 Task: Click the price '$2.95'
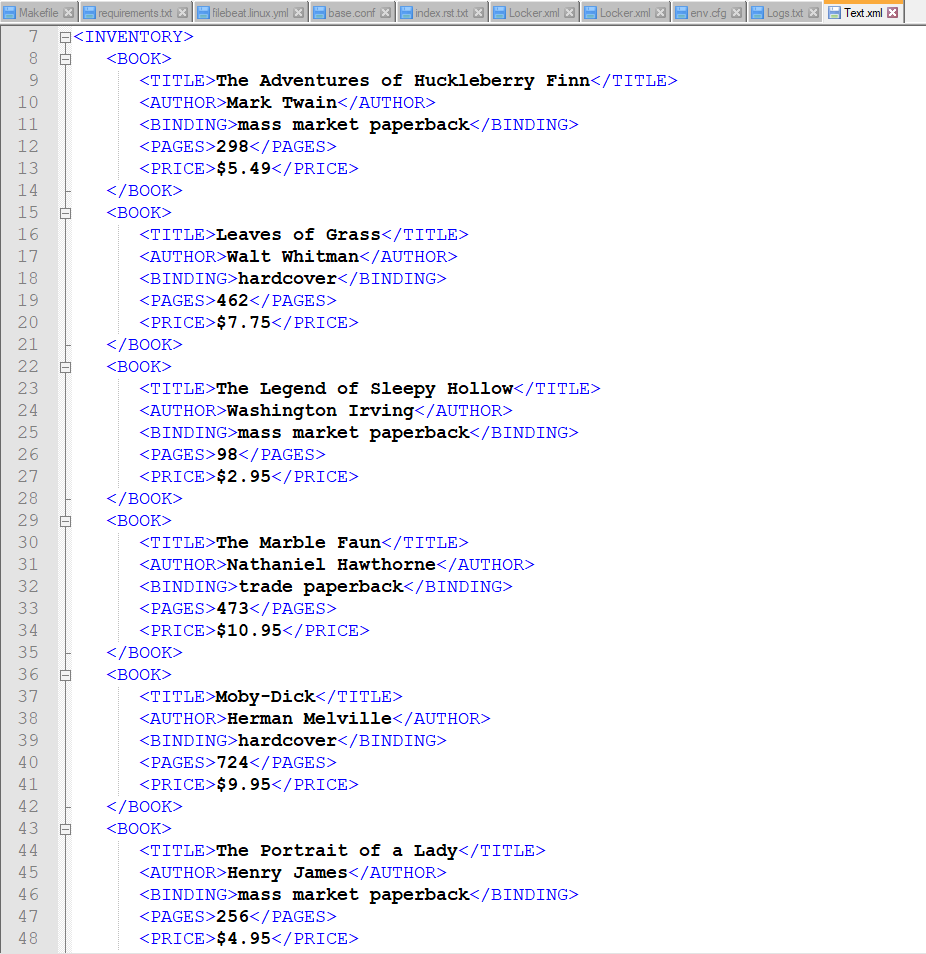pyautogui.click(x=243, y=476)
